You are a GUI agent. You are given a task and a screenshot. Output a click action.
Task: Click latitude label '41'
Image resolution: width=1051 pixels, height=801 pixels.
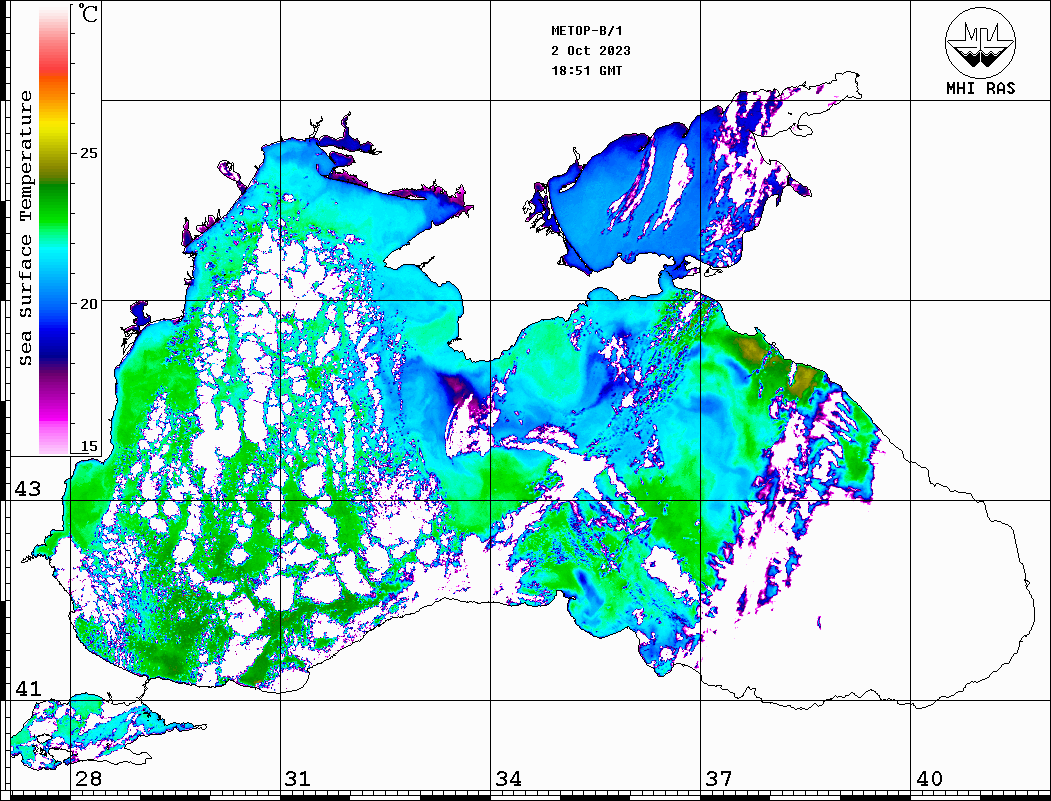(28, 688)
